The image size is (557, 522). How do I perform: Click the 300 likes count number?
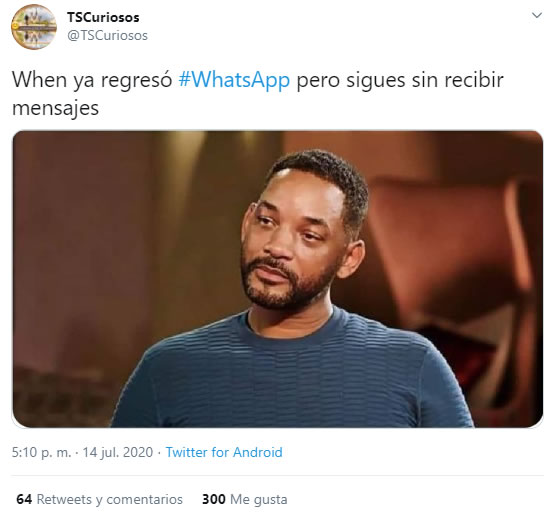click(x=213, y=499)
